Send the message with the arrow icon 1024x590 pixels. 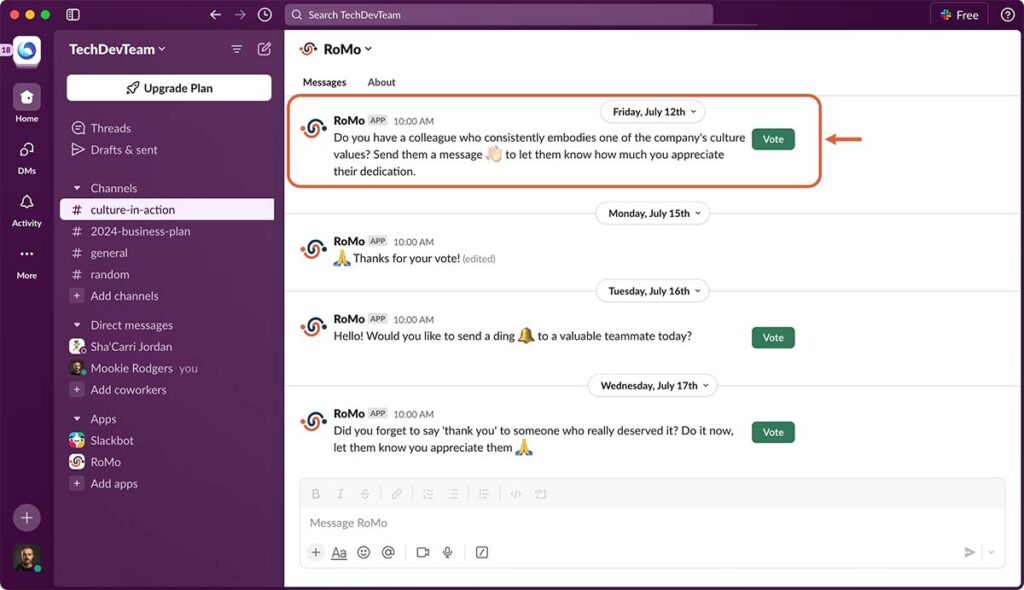click(x=970, y=552)
